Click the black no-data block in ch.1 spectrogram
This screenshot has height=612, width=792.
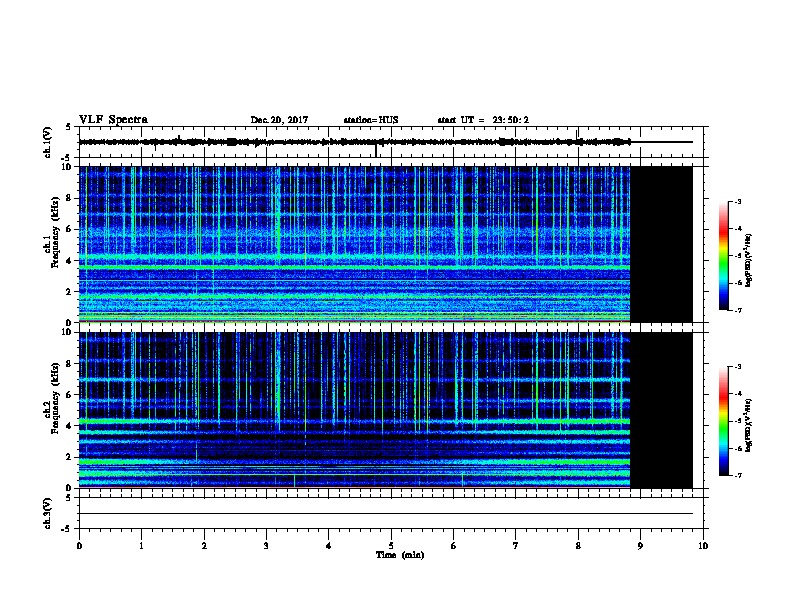pos(662,244)
